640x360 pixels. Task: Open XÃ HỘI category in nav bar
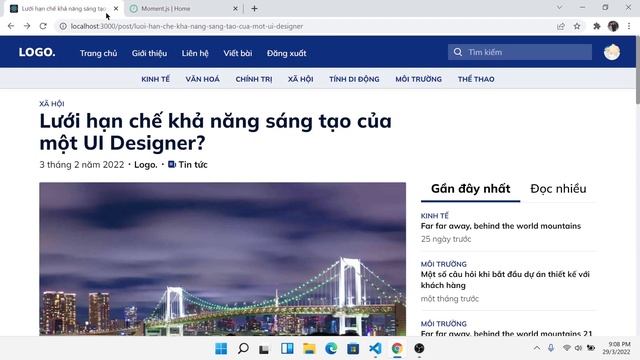300,79
